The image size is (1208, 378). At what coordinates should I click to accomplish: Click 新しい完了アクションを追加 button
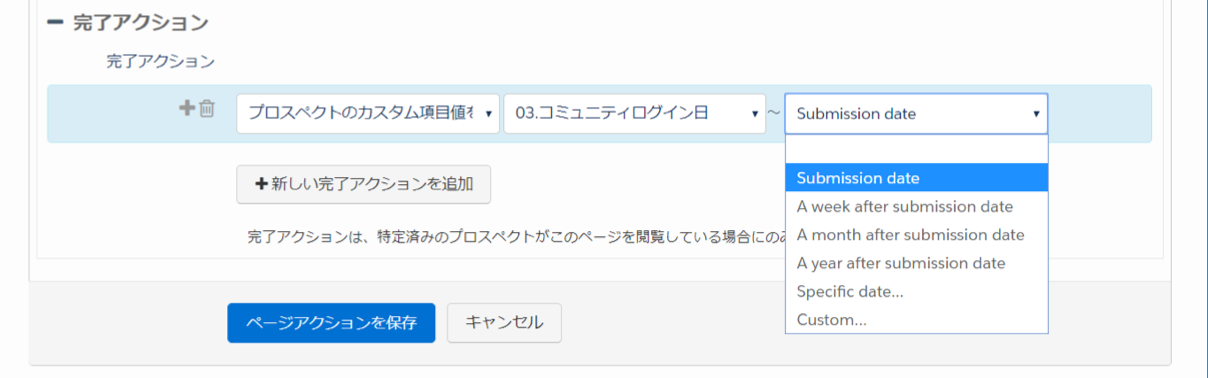point(364,184)
